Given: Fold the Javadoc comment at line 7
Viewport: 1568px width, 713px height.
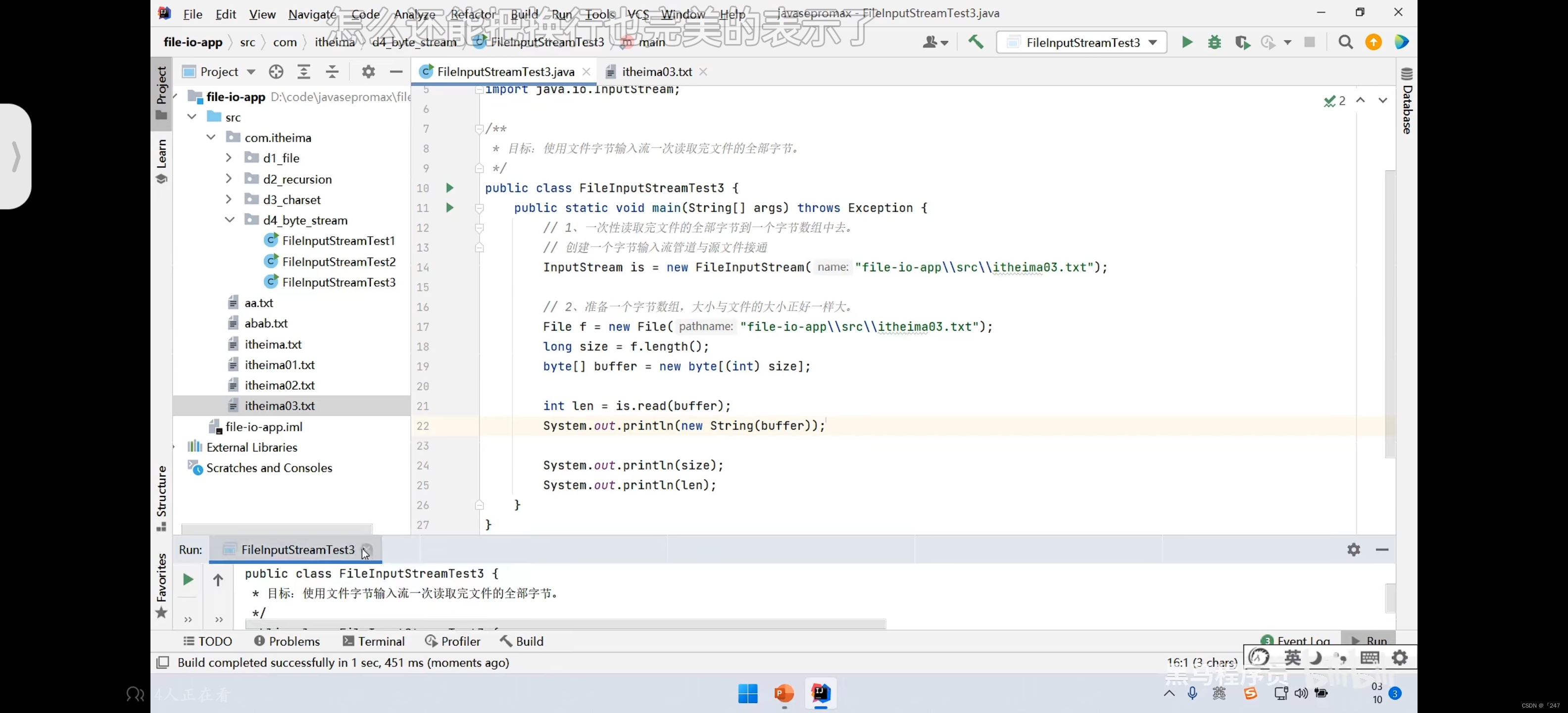Looking at the screenshot, I should click(x=479, y=128).
